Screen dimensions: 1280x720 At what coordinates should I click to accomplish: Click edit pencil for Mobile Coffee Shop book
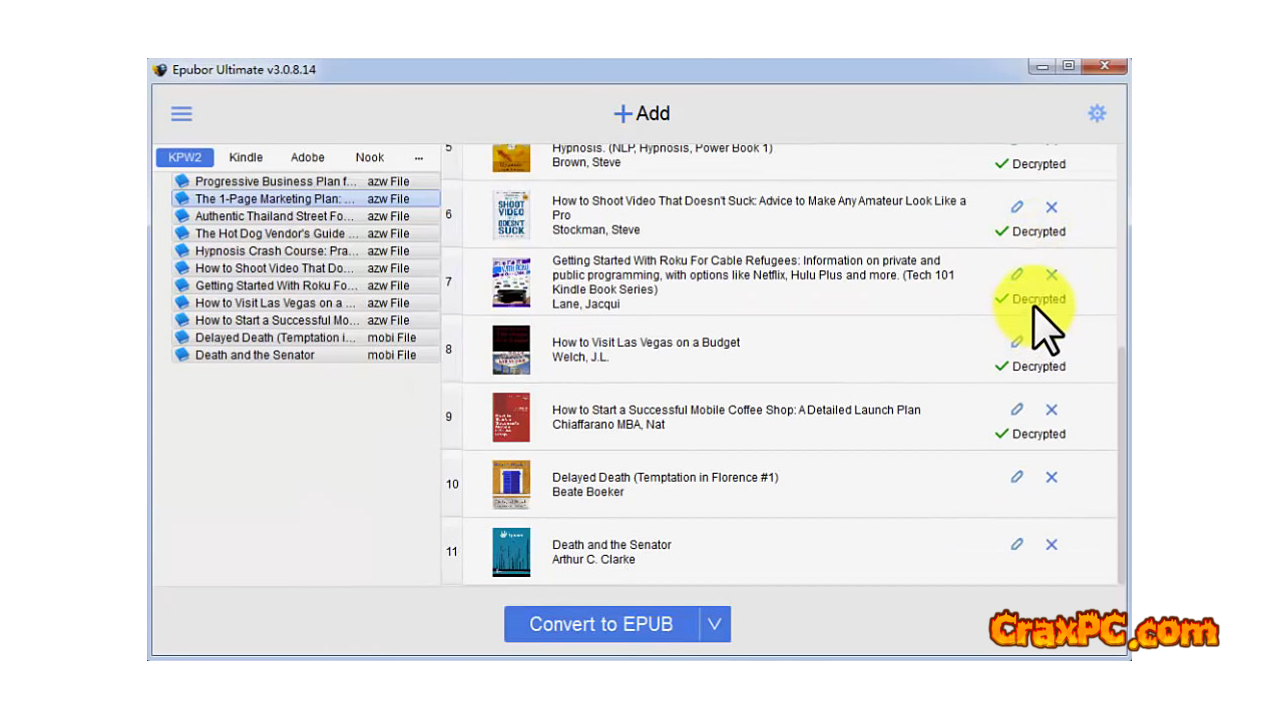tap(1017, 409)
